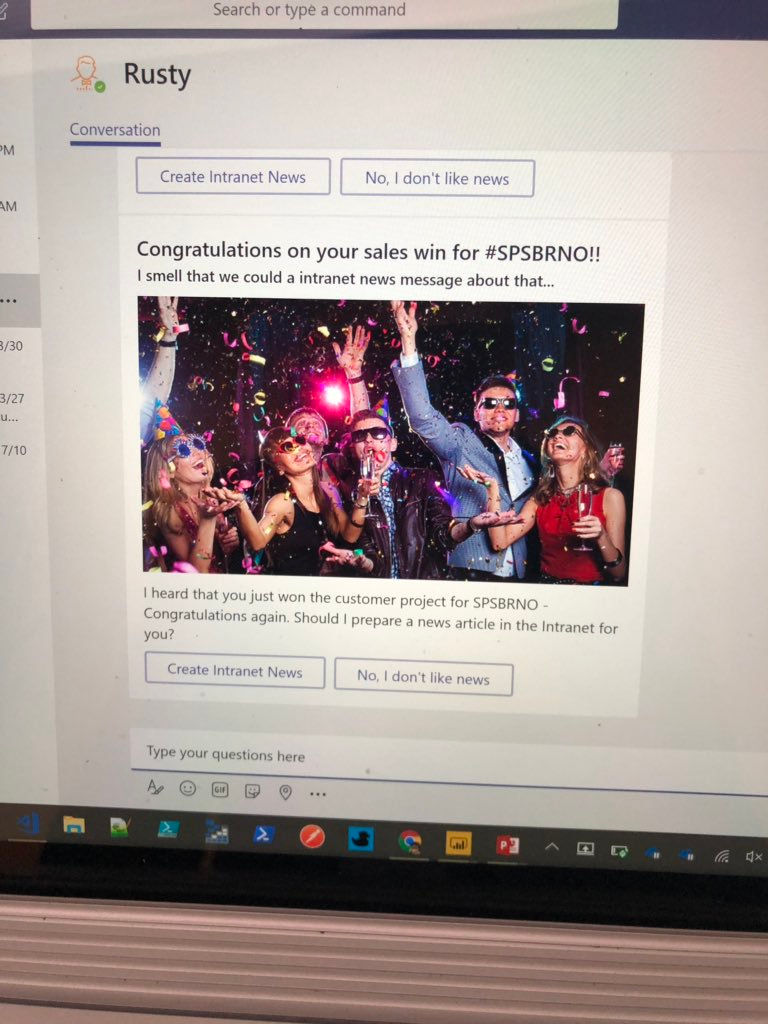Open the sticker picker

point(252,791)
